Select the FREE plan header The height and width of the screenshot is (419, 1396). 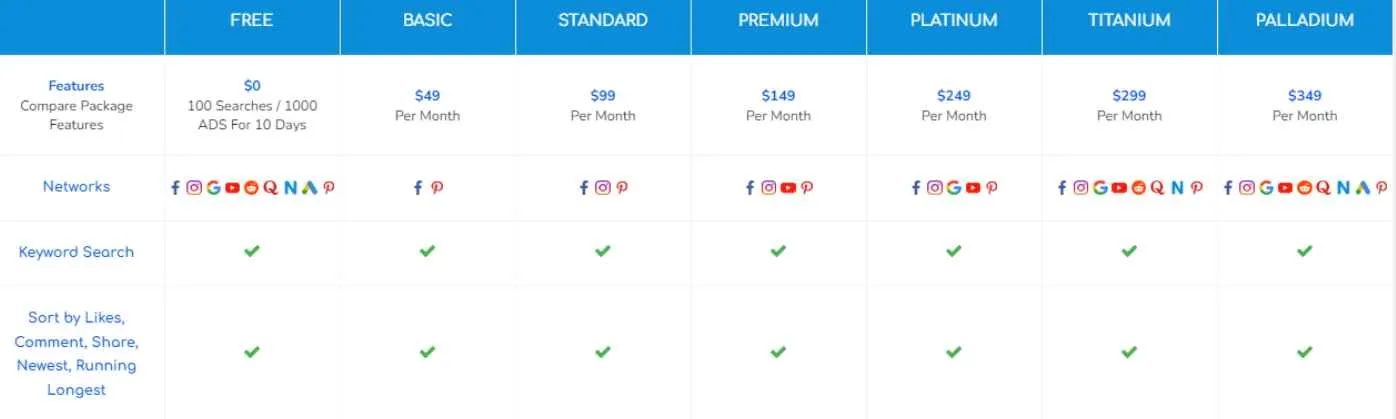(251, 20)
